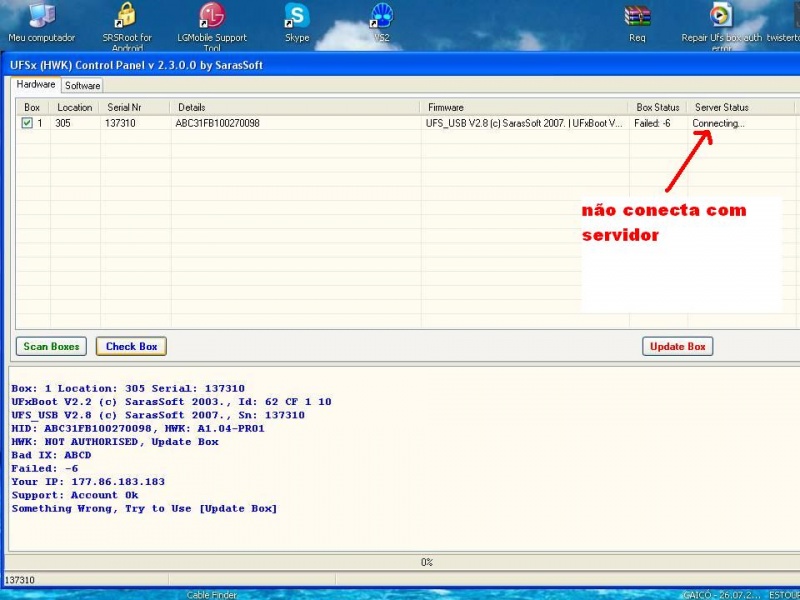Launch the LGMobile Support Tool icon
This screenshot has height=600, width=800.
212,26
